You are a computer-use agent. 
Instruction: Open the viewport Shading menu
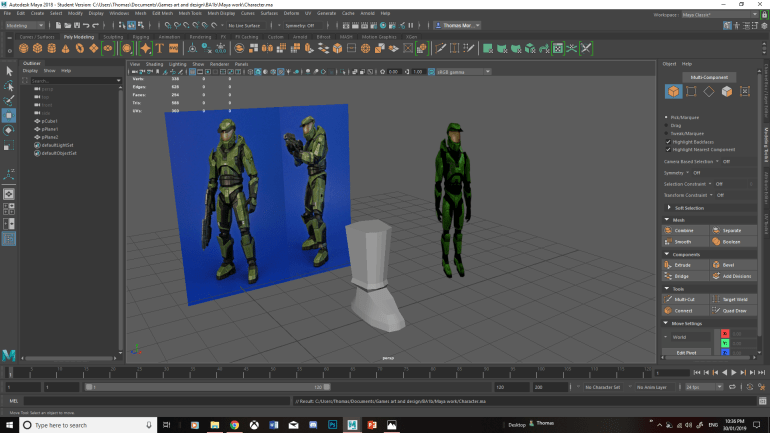coord(154,64)
